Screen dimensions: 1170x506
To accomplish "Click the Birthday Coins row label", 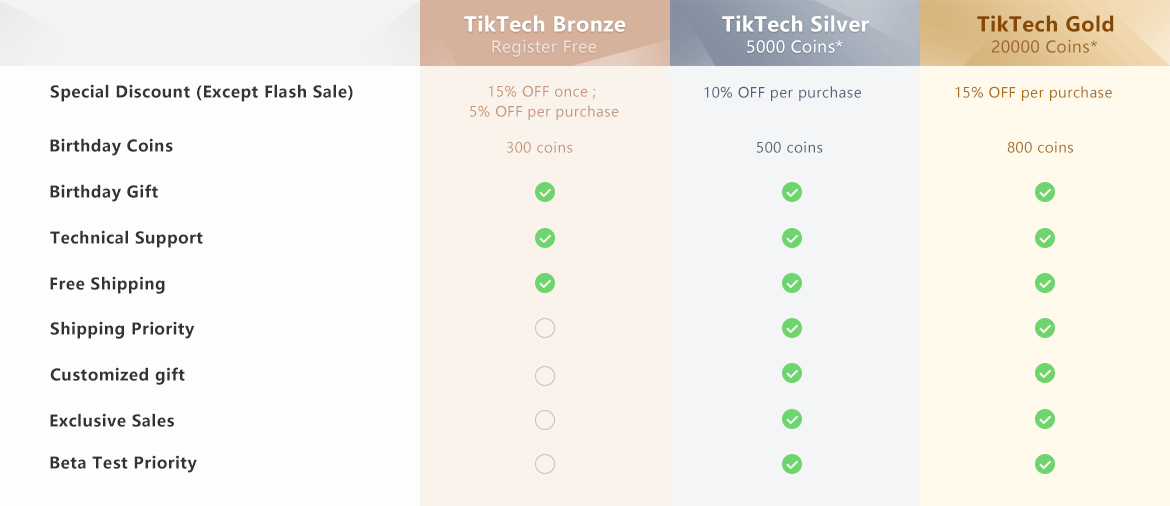I will (111, 146).
